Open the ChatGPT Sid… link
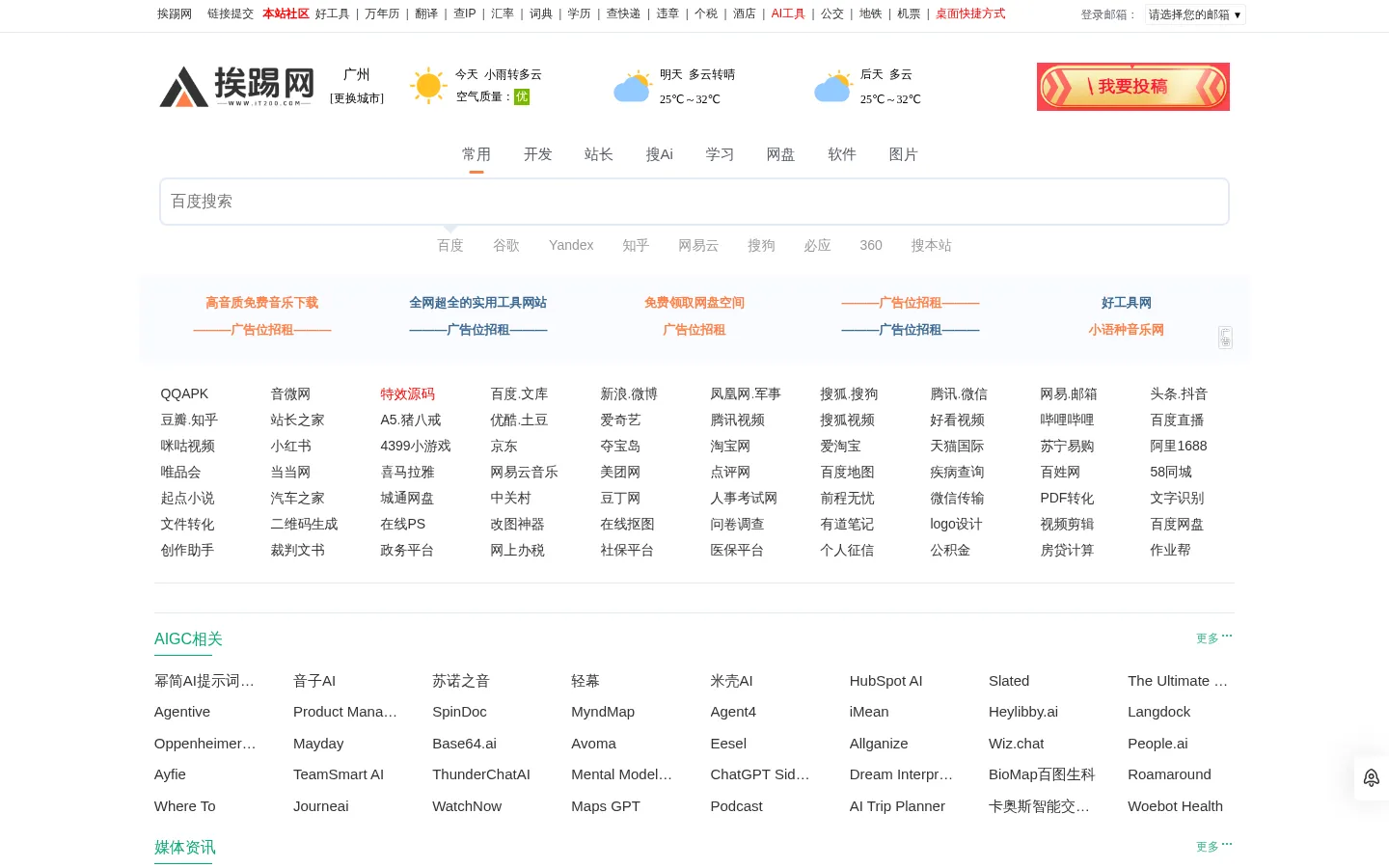 [760, 774]
